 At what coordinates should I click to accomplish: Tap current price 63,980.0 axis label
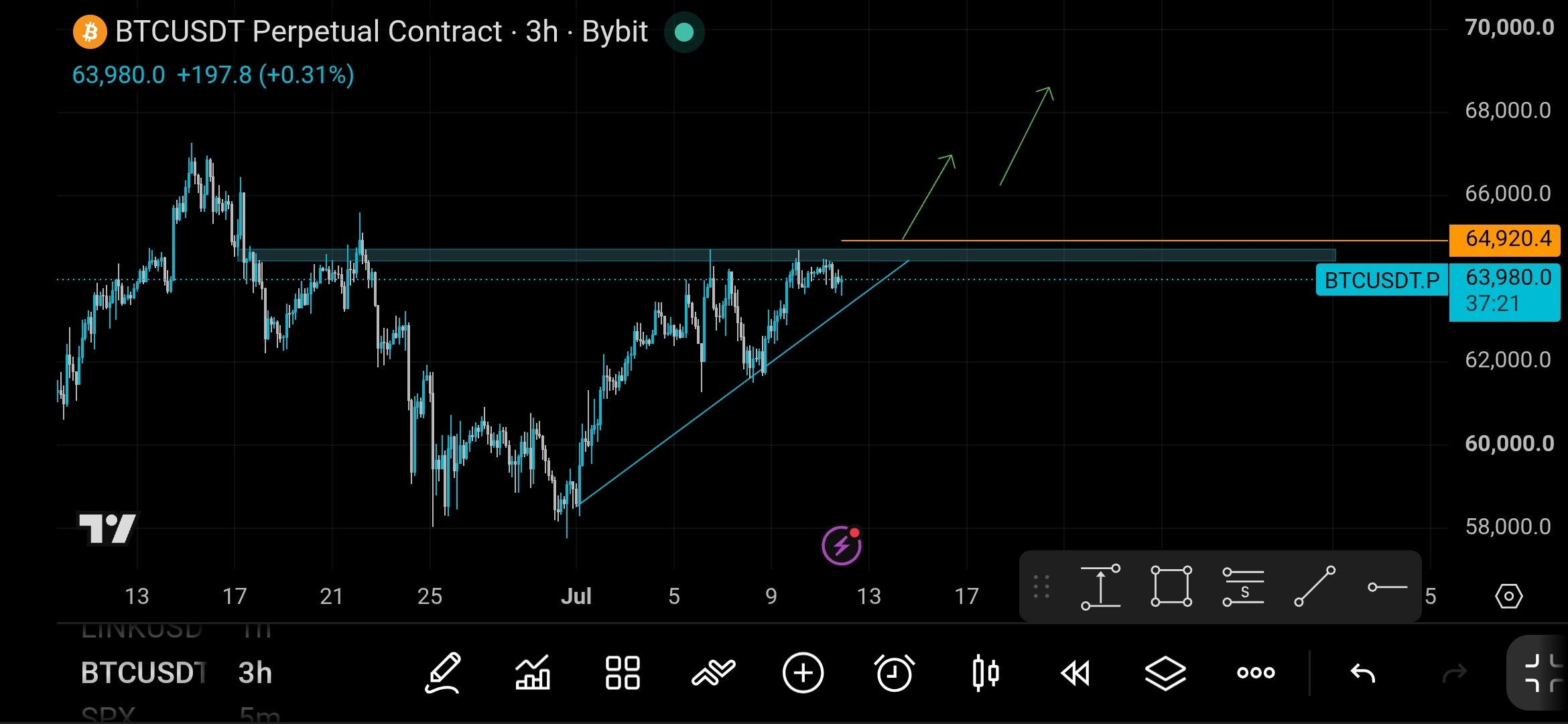pos(1504,292)
